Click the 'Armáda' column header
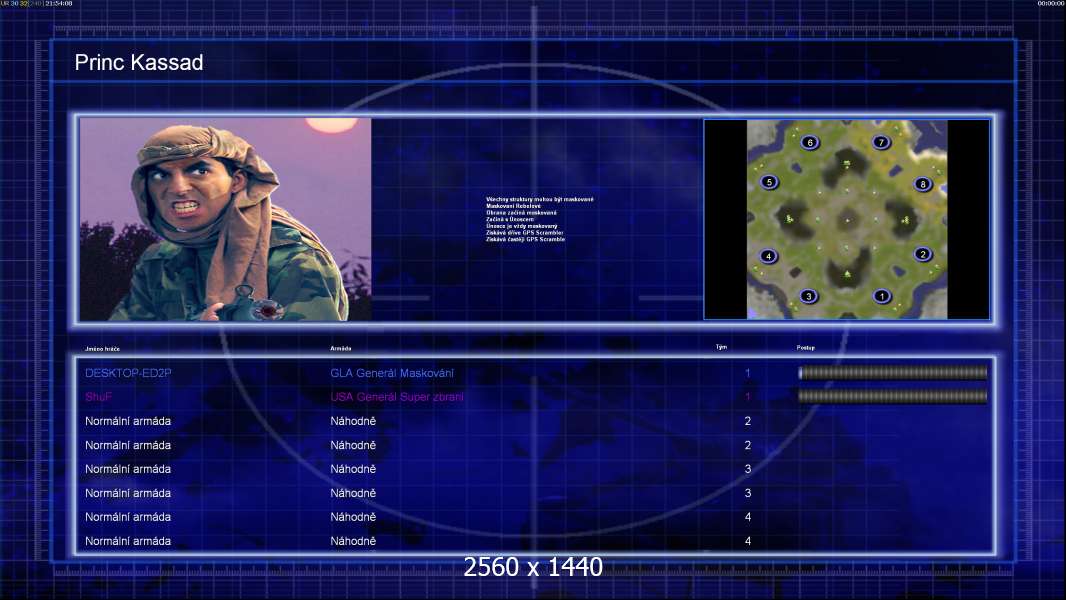This screenshot has height=600, width=1066. [x=341, y=349]
